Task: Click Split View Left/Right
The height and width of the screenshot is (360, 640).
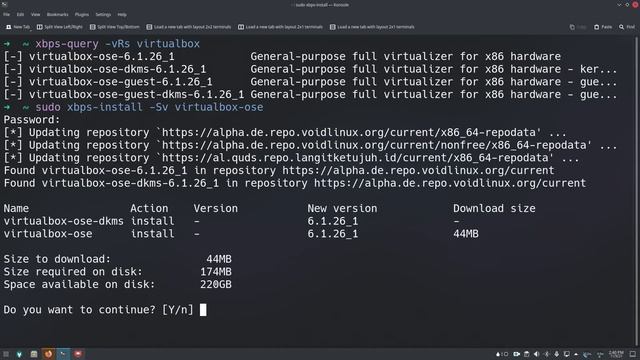Action: [x=60, y=27]
